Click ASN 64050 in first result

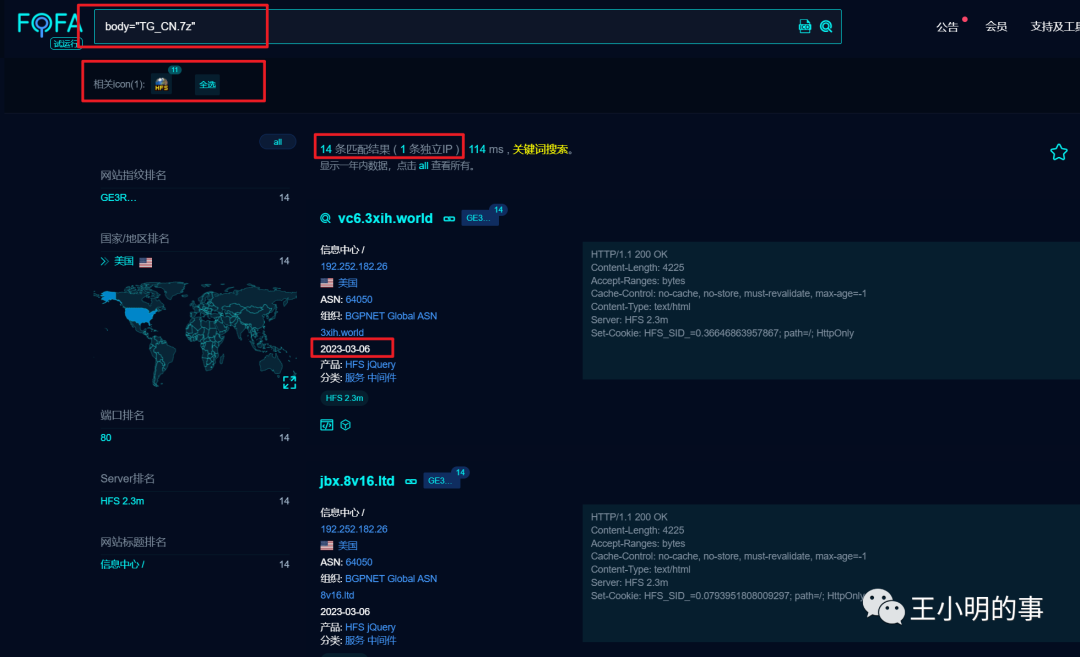point(358,300)
